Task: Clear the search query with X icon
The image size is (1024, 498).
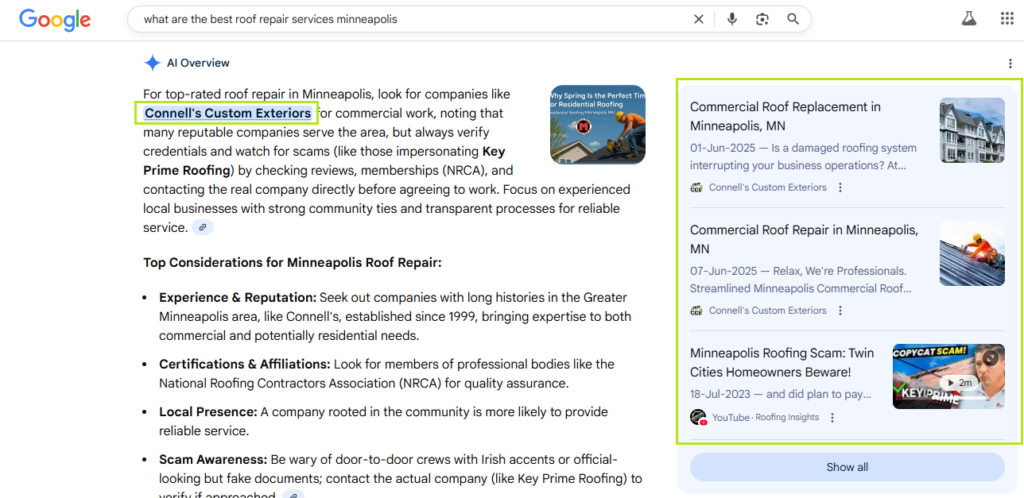Action: [x=698, y=19]
